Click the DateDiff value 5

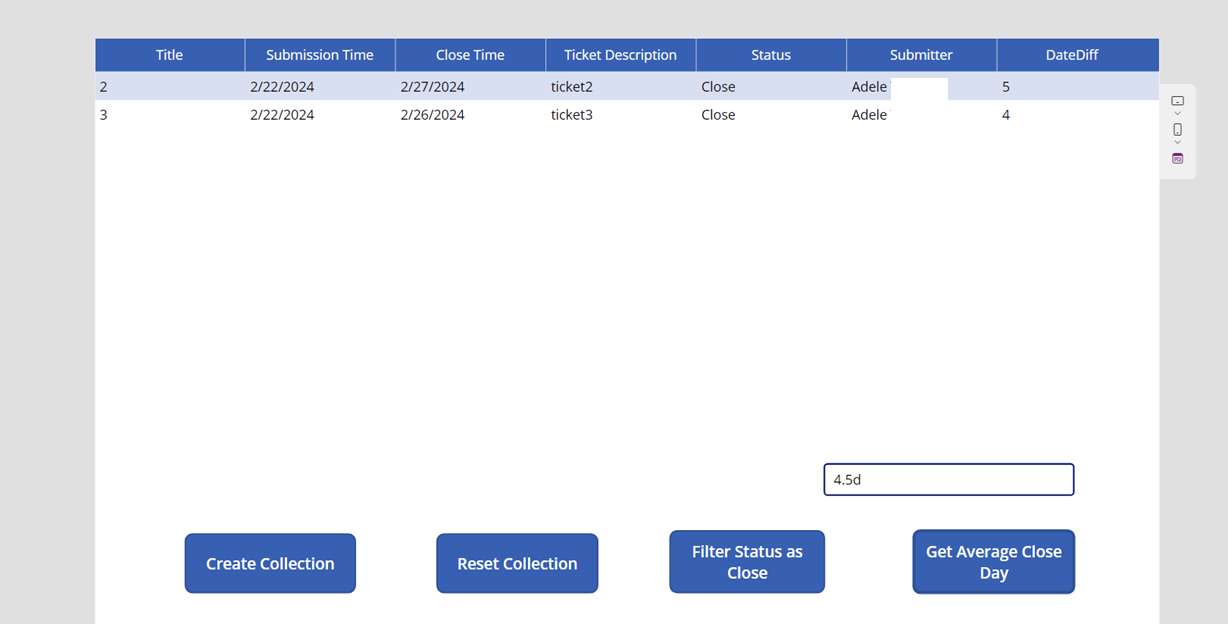pyautogui.click(x=1006, y=87)
